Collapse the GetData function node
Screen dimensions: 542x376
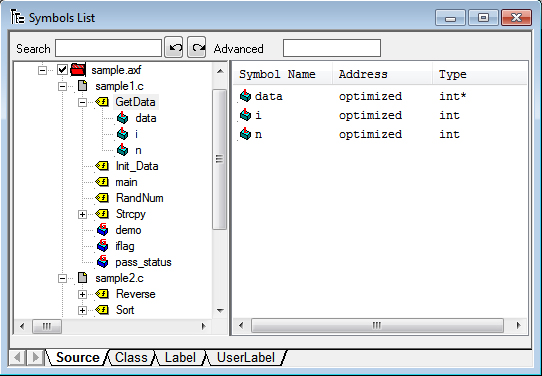(x=82, y=102)
